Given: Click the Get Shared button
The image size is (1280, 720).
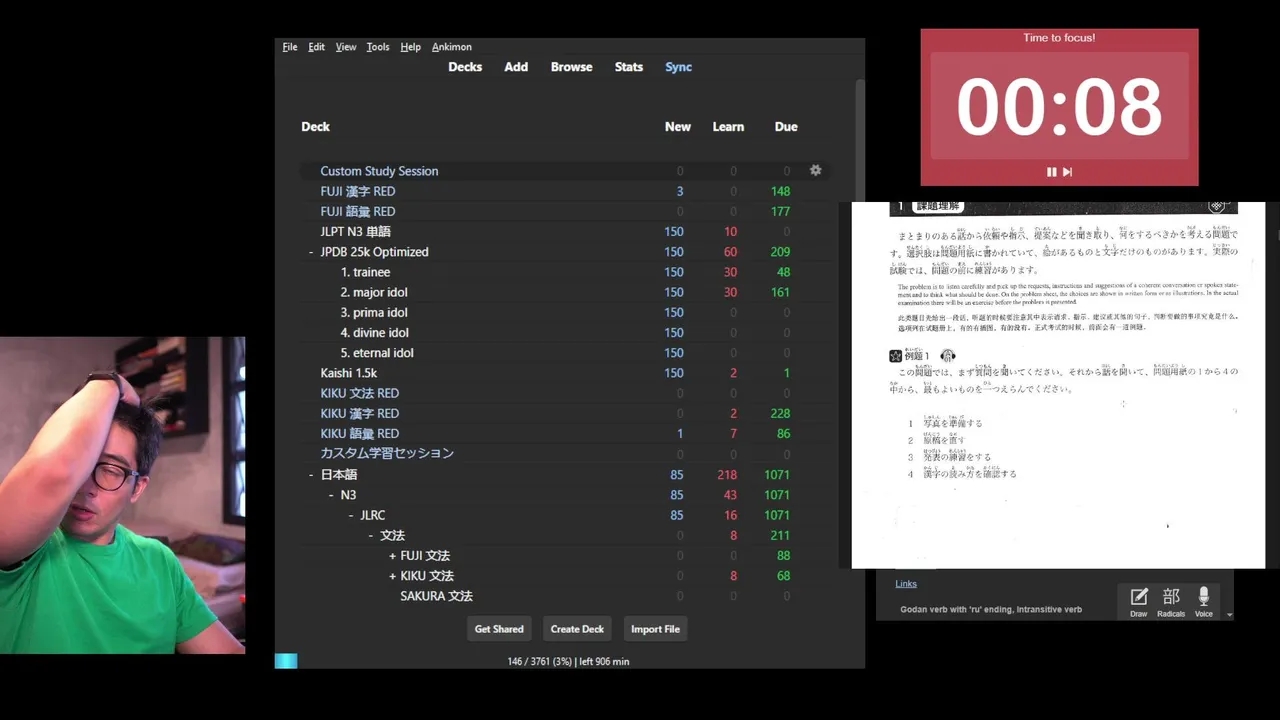Looking at the screenshot, I should (x=499, y=629).
